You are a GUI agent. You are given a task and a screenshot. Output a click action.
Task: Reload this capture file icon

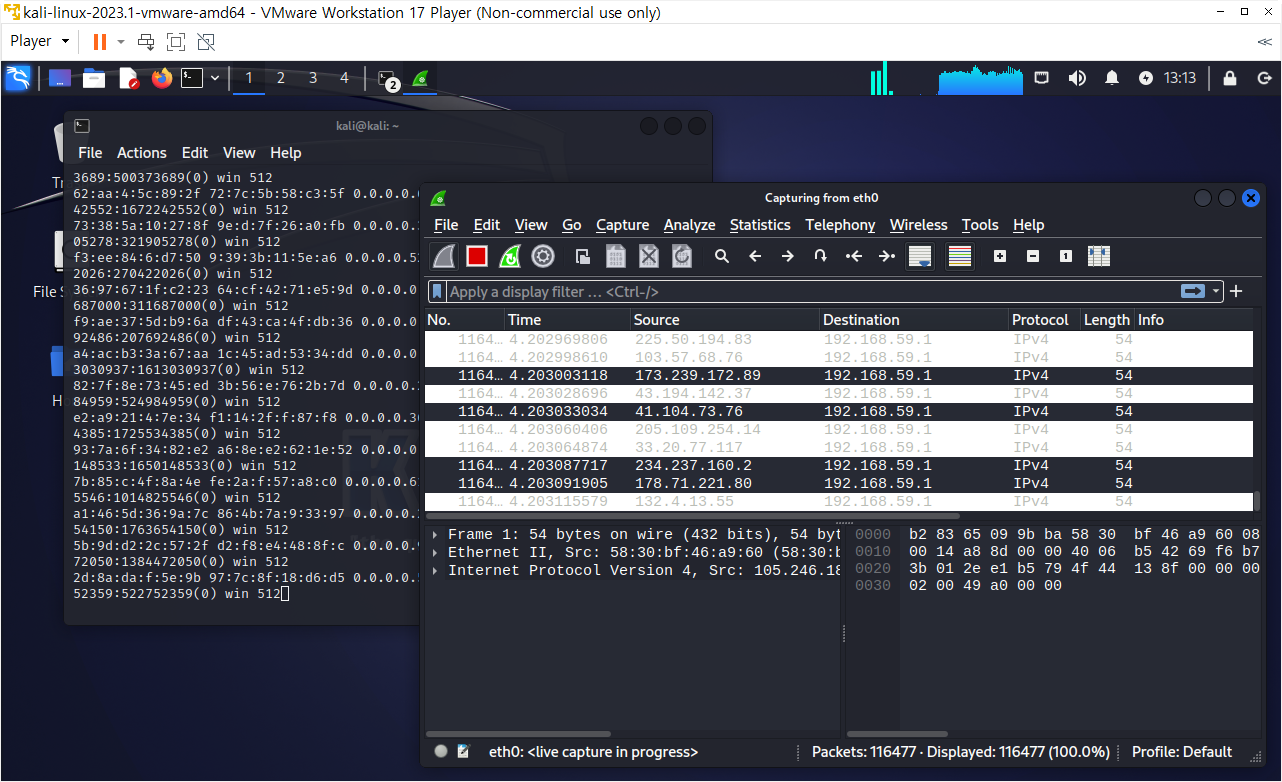[x=682, y=256]
